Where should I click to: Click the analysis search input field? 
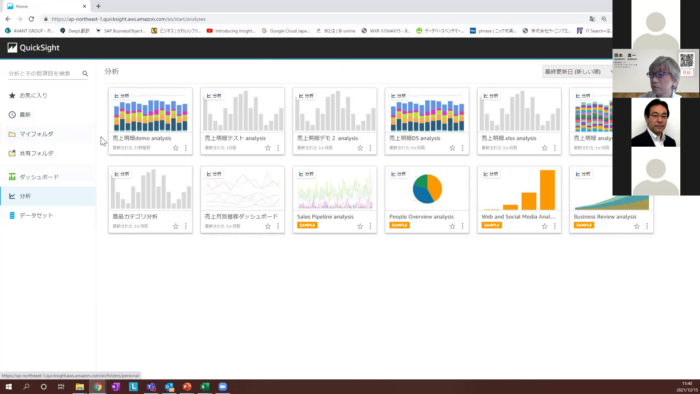tap(44, 74)
